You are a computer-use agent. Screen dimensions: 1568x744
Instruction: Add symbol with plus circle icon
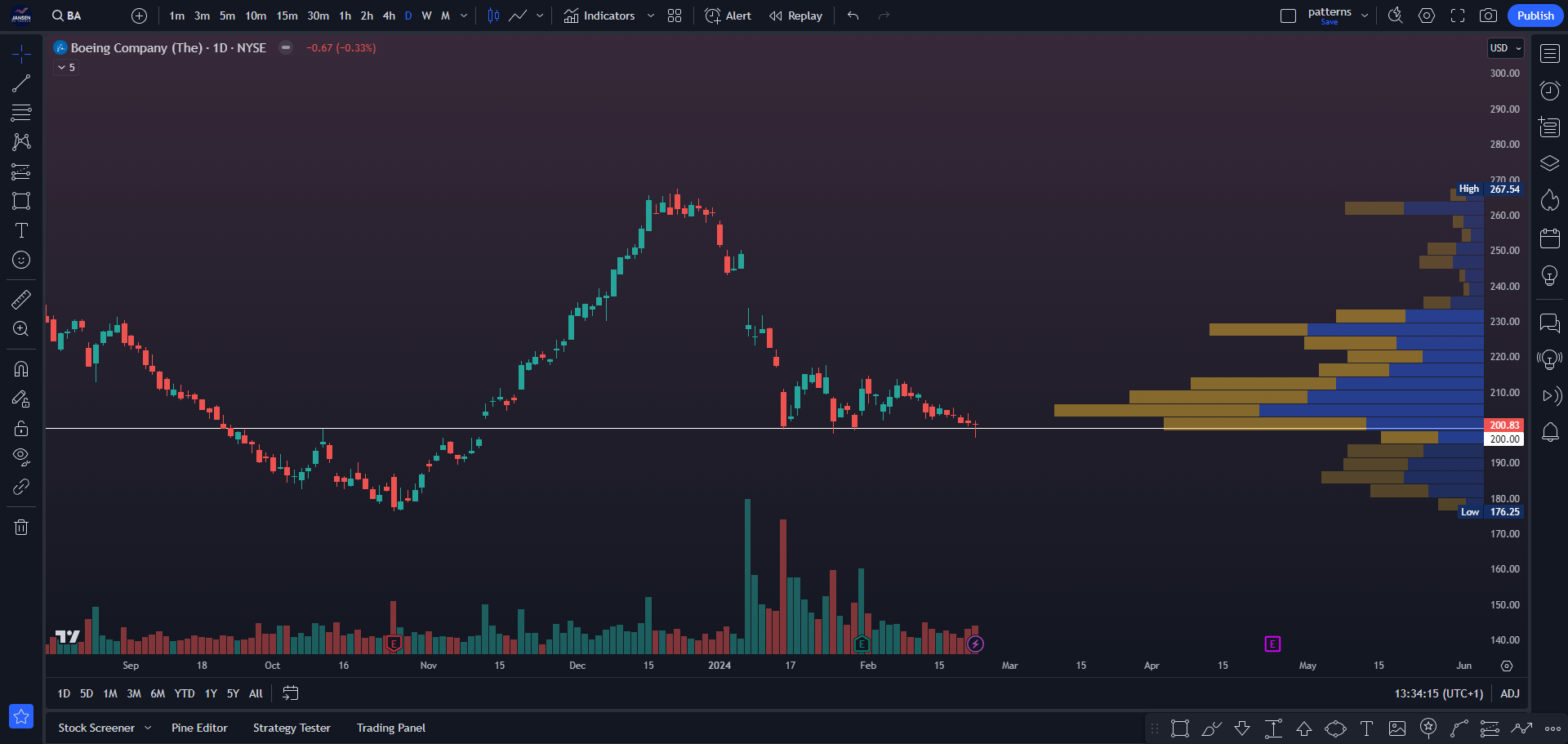tap(139, 16)
